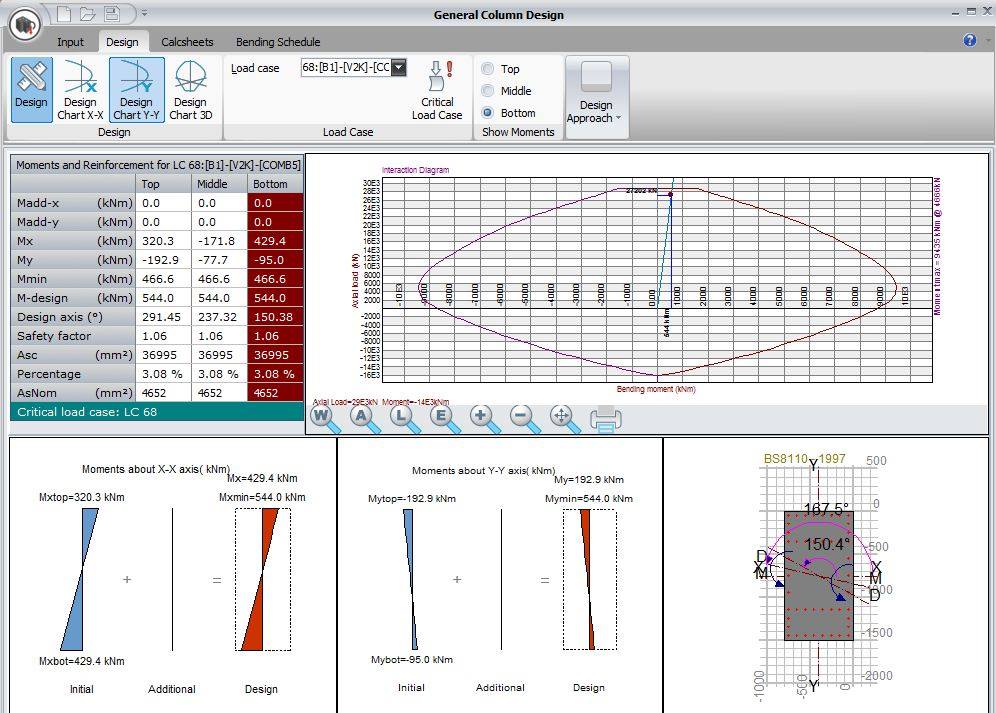Click the M-design row label
This screenshot has width=996, height=713.
point(73,297)
